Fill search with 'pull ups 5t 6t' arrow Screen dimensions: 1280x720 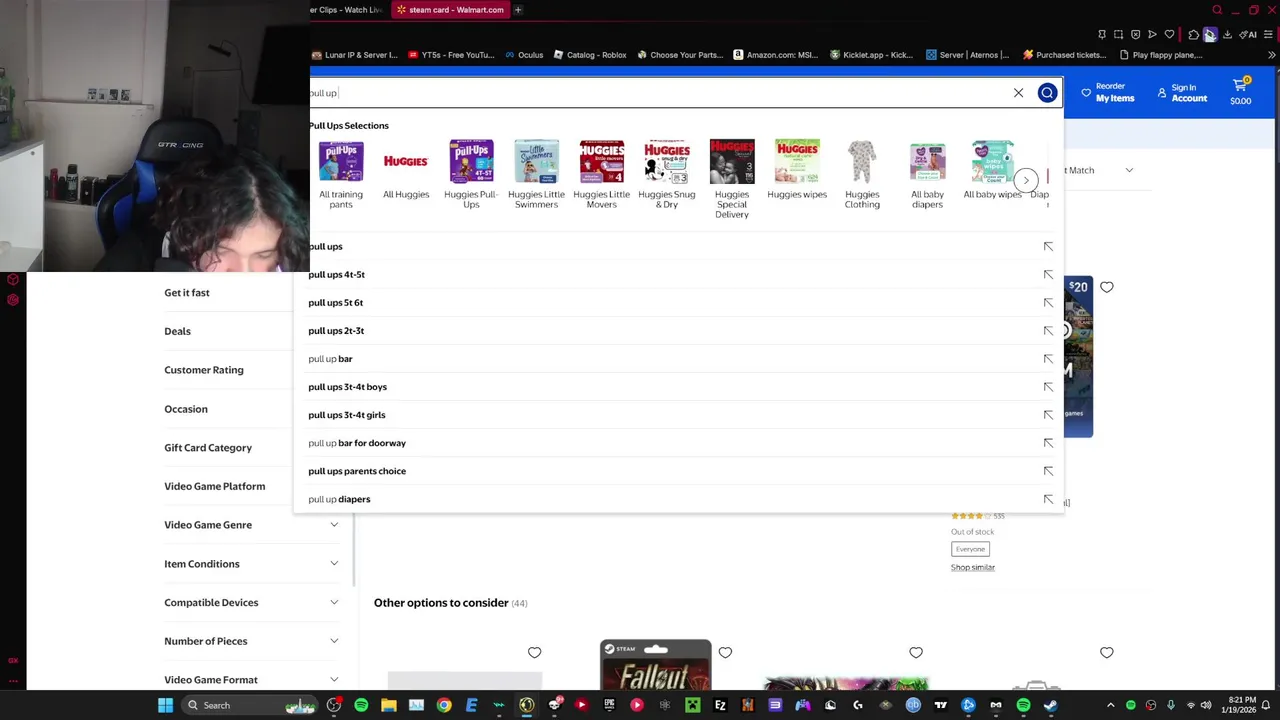pos(1048,302)
